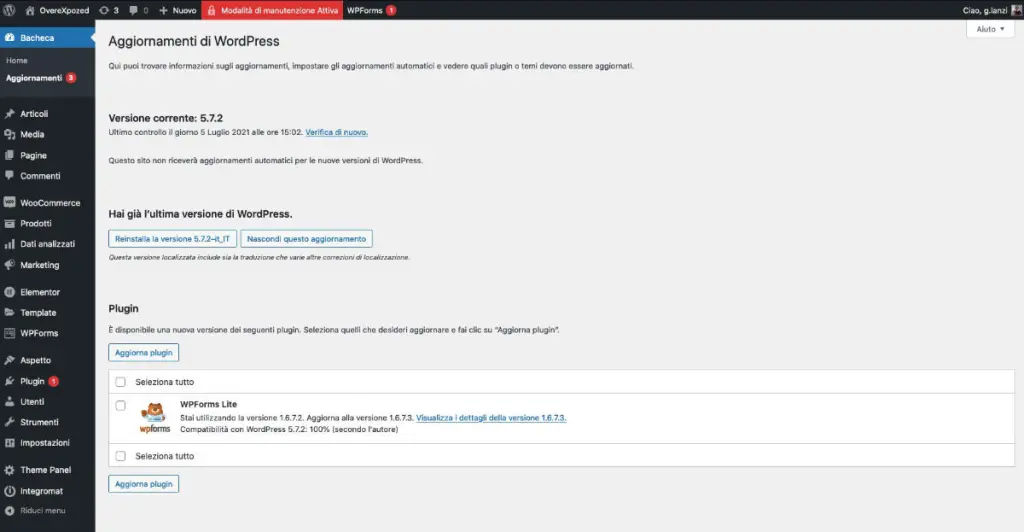Click the WPForms Lite plugin name
The width and height of the screenshot is (1024, 532).
pyautogui.click(x=208, y=404)
